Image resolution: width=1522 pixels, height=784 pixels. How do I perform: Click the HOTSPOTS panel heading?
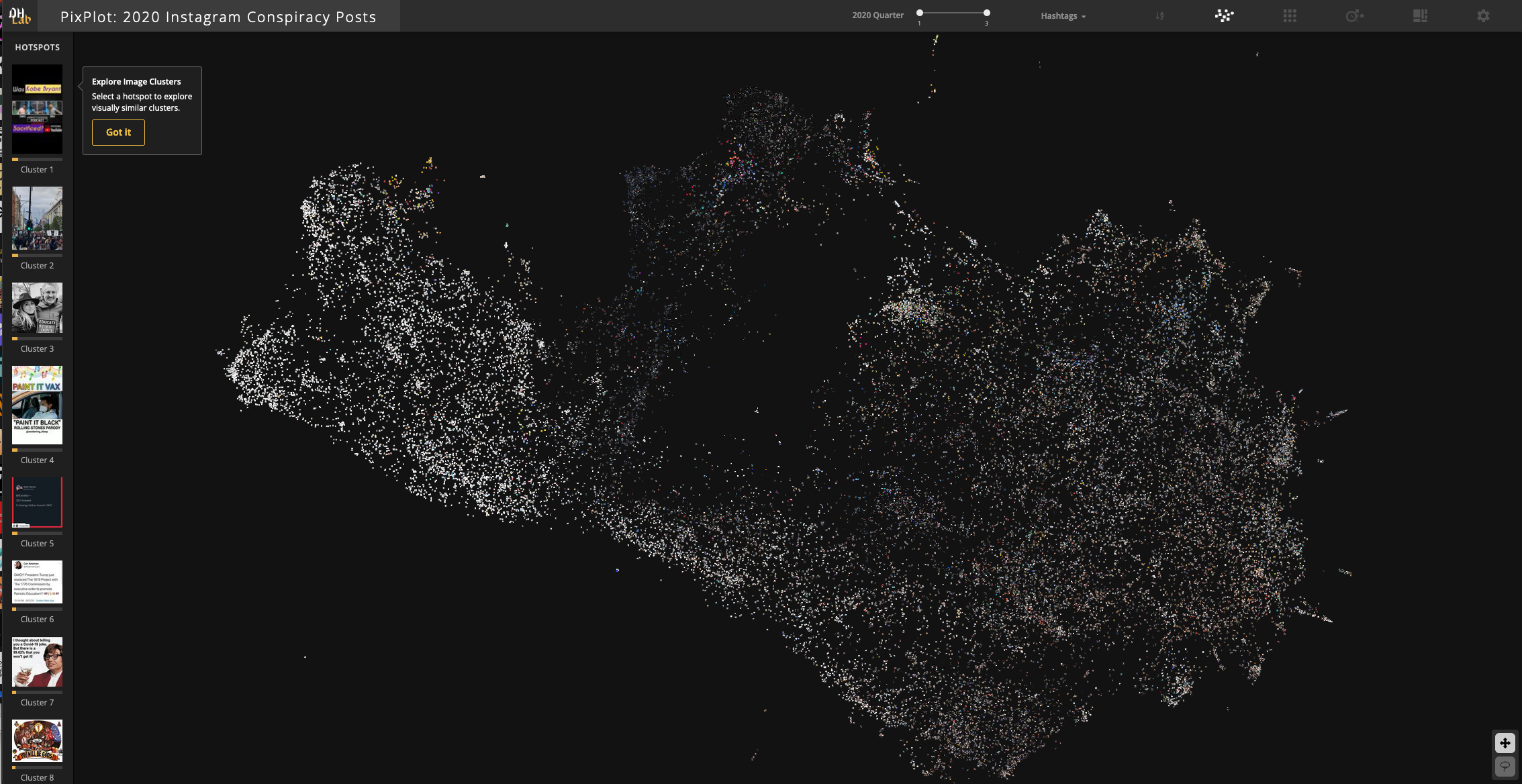pyautogui.click(x=38, y=47)
